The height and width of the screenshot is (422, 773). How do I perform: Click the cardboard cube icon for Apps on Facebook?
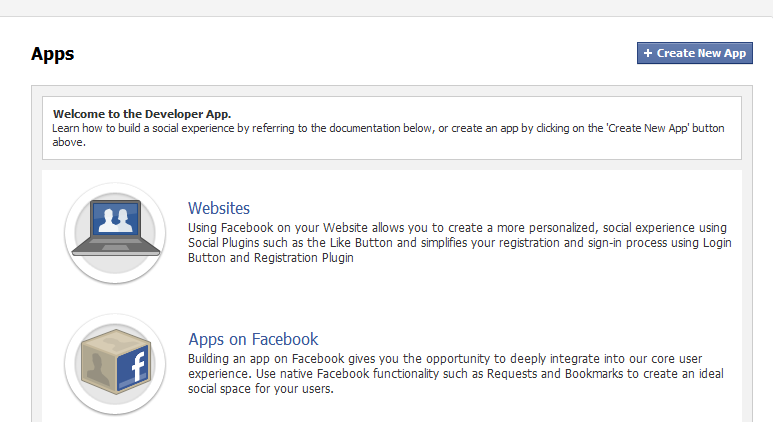pyautogui.click(x=115, y=364)
